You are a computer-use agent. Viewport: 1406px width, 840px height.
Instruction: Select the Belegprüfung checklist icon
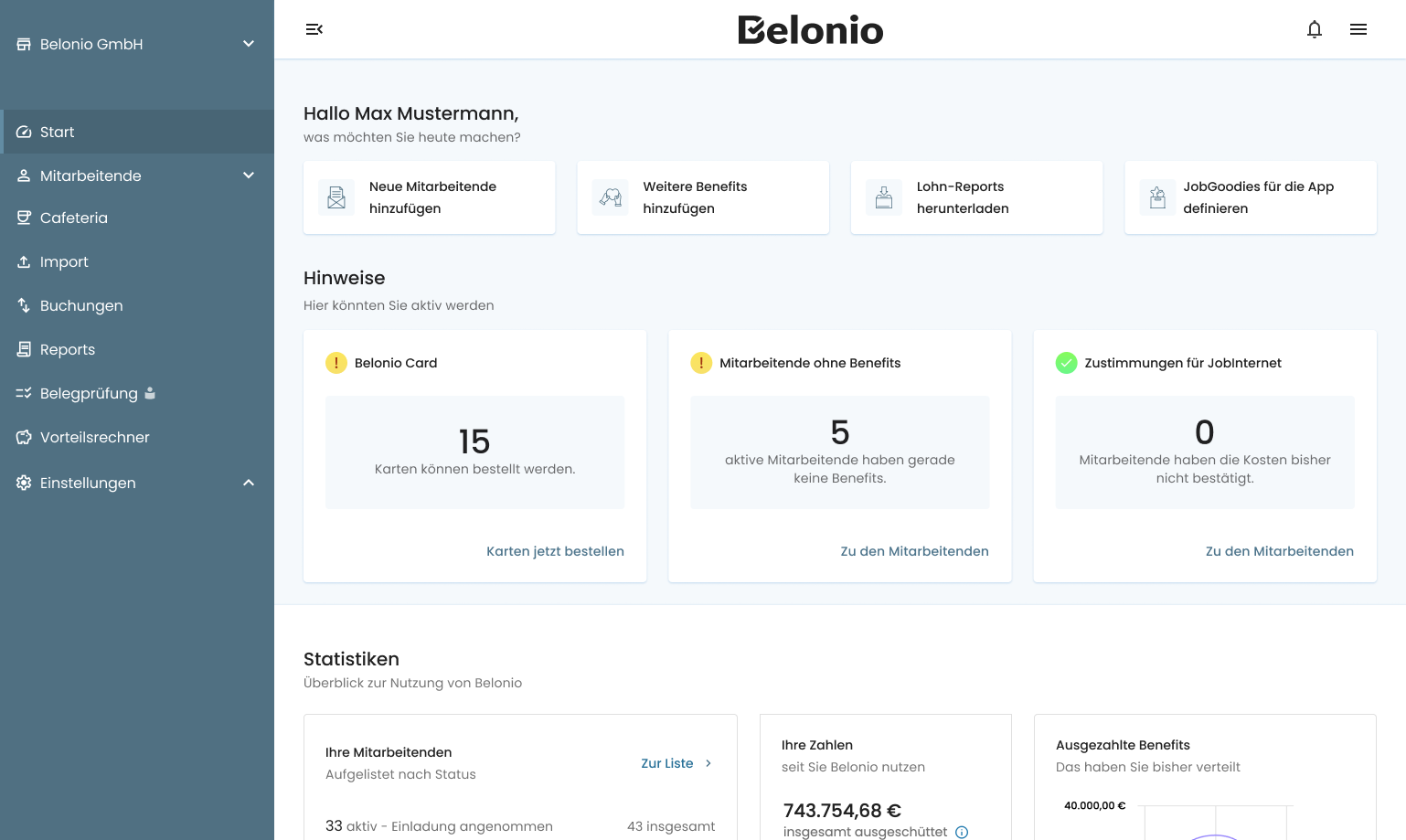coord(23,393)
